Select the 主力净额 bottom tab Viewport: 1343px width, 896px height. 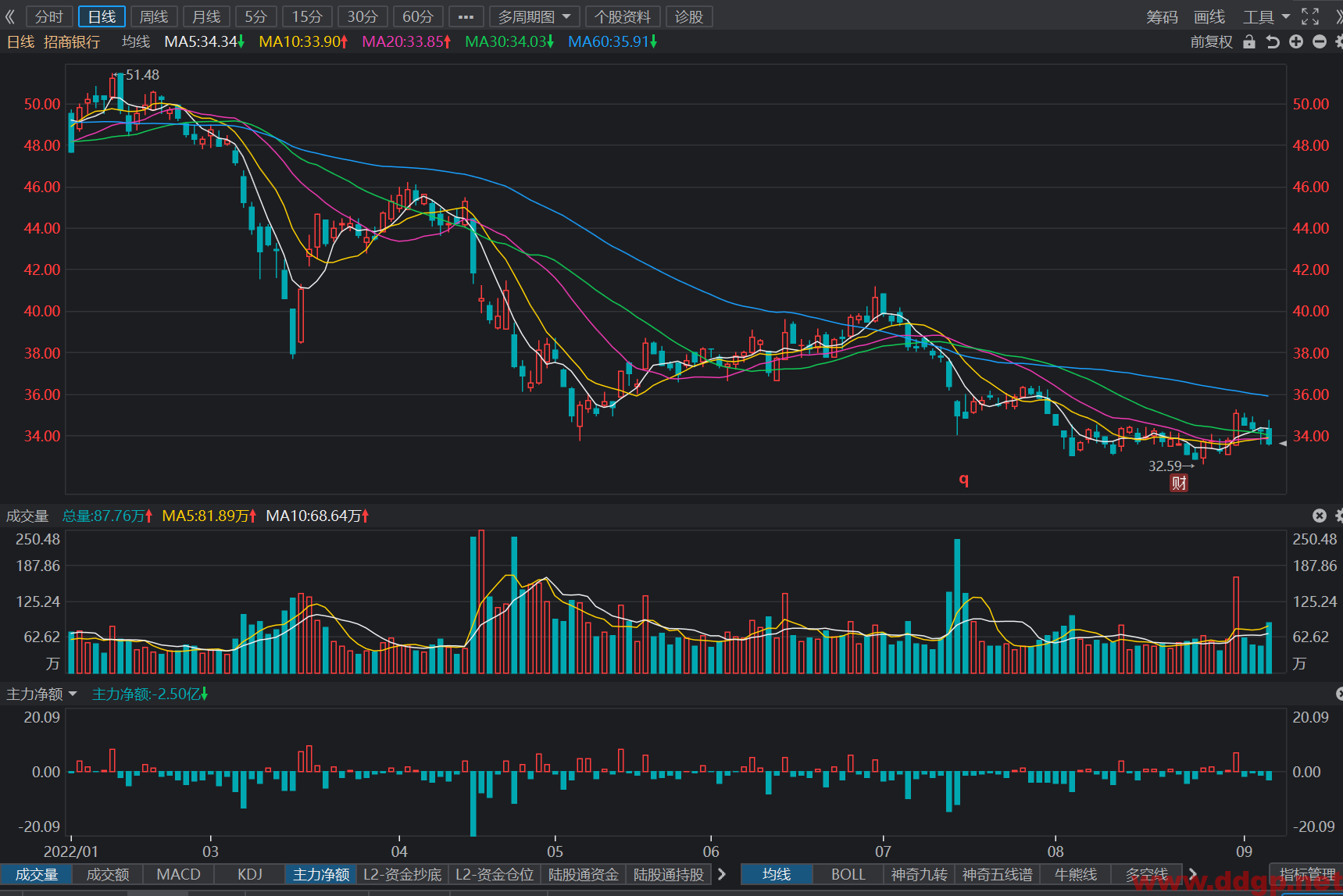click(x=321, y=874)
